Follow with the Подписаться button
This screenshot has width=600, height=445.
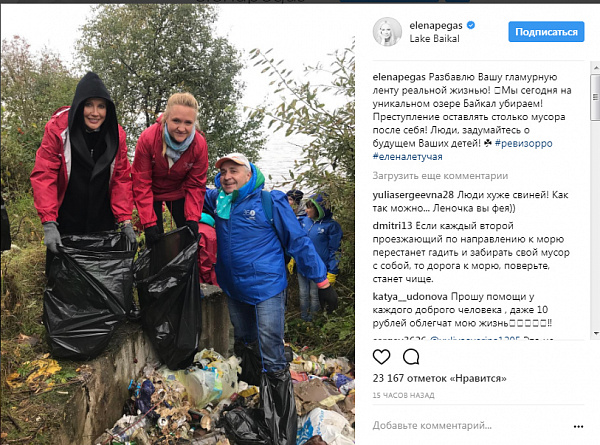tap(546, 32)
